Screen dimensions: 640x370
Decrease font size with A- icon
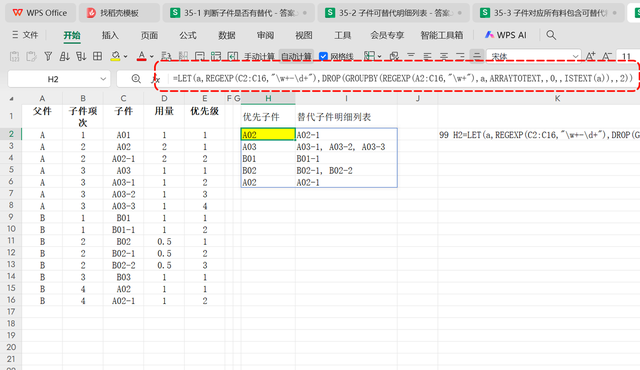click(x=607, y=56)
